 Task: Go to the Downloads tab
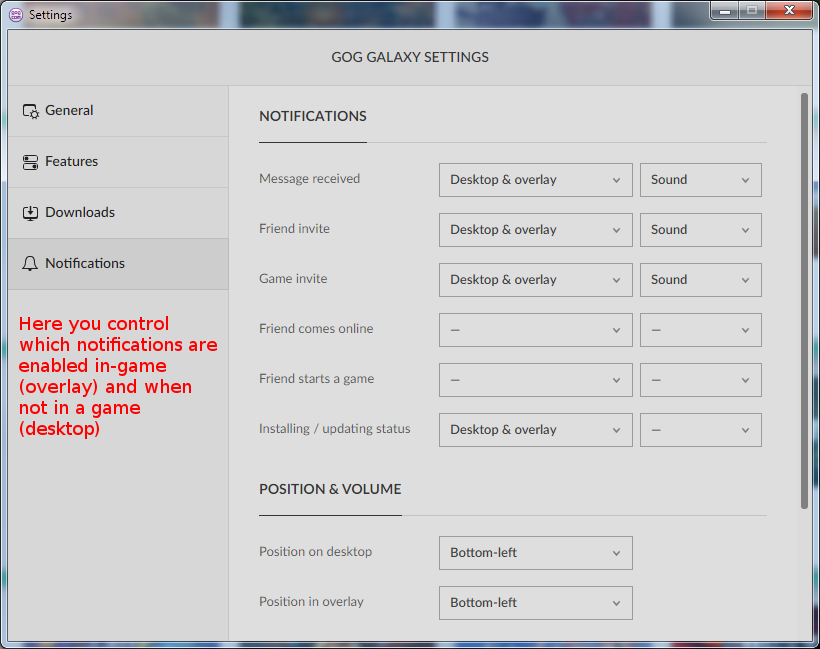(x=118, y=213)
